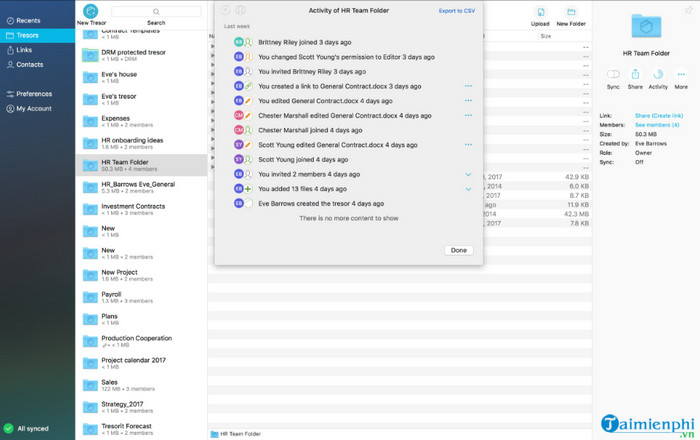The image size is (700, 440).
Task: Click 'You invited Brittney Riley 3 days ago' entry
Action: click(x=312, y=71)
